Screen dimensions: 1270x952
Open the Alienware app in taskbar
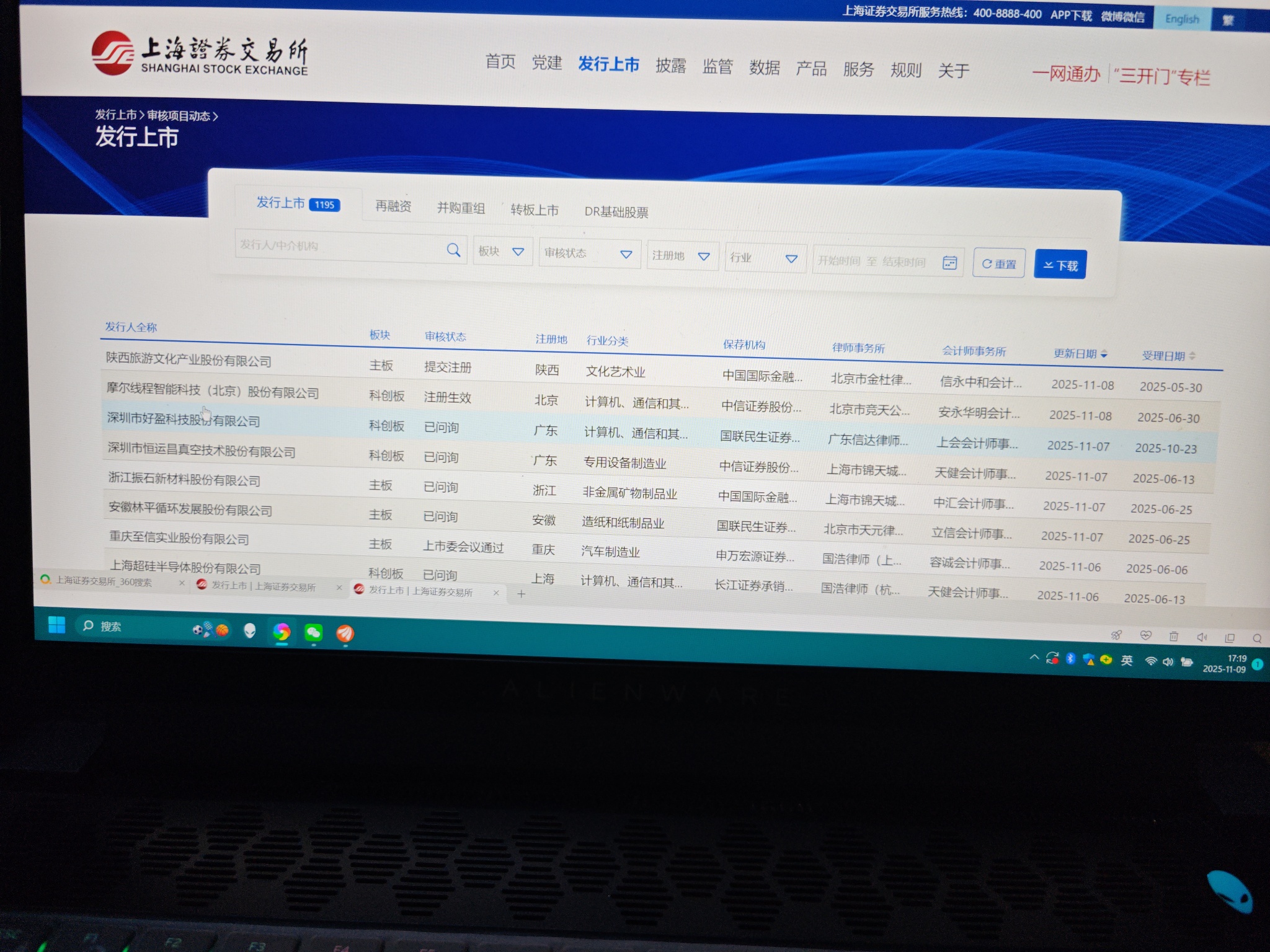point(250,631)
